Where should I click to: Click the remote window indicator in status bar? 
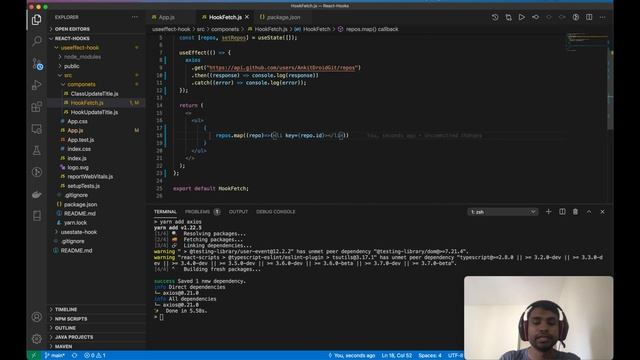pyautogui.click(x=34, y=356)
